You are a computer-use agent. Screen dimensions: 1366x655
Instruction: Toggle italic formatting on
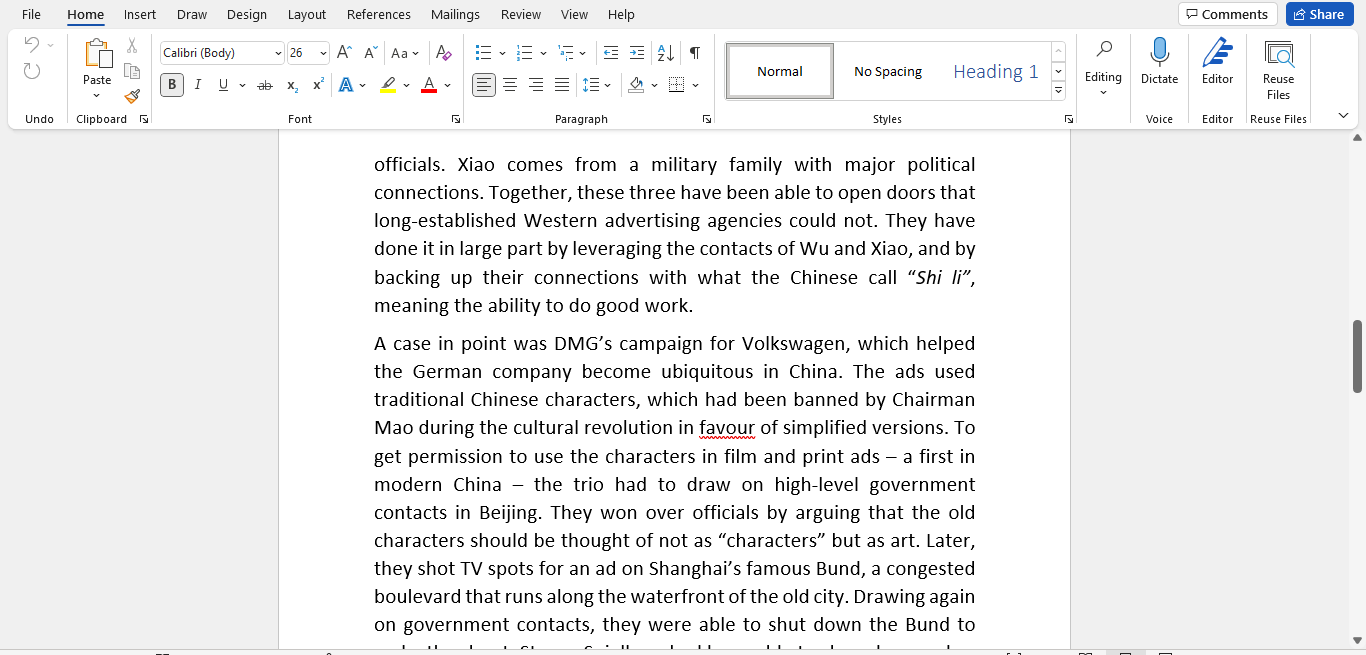point(197,85)
